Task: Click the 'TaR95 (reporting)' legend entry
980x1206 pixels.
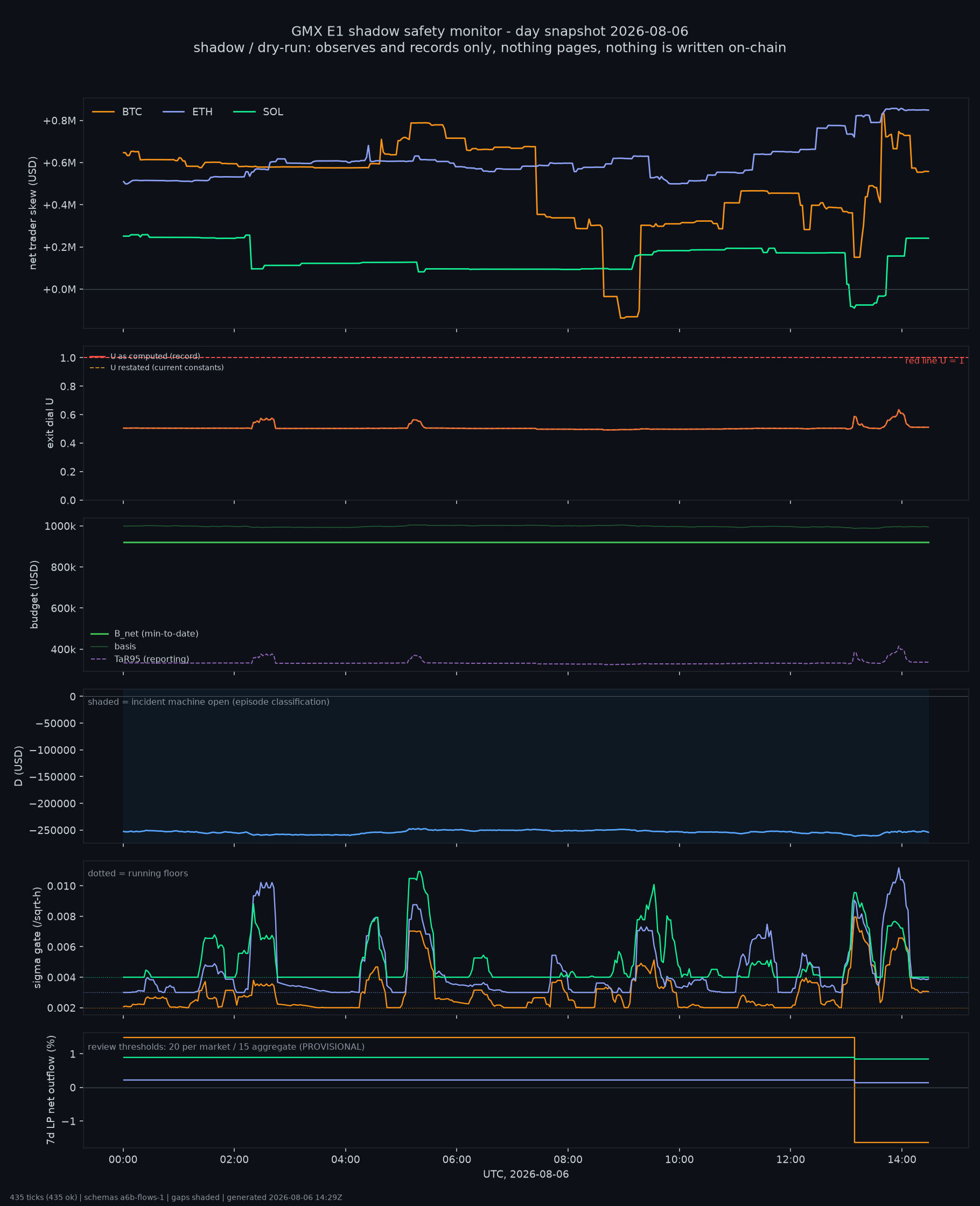Action: pos(139,659)
